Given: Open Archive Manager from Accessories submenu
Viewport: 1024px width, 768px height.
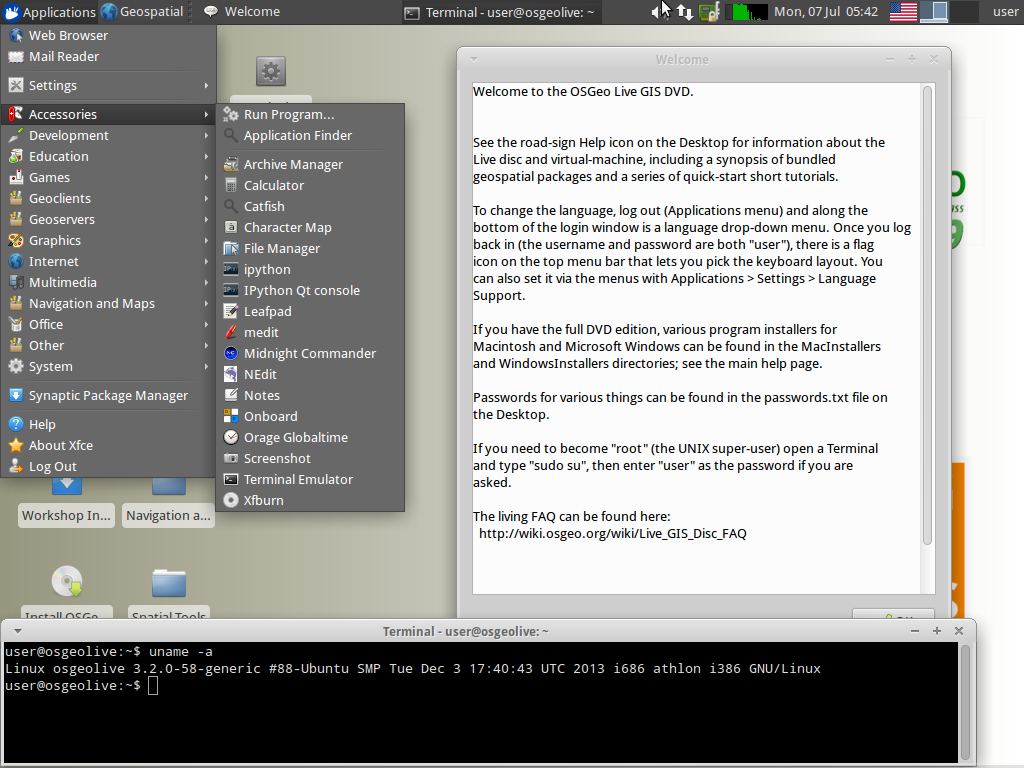Looking at the screenshot, I should pyautogui.click(x=310, y=165).
